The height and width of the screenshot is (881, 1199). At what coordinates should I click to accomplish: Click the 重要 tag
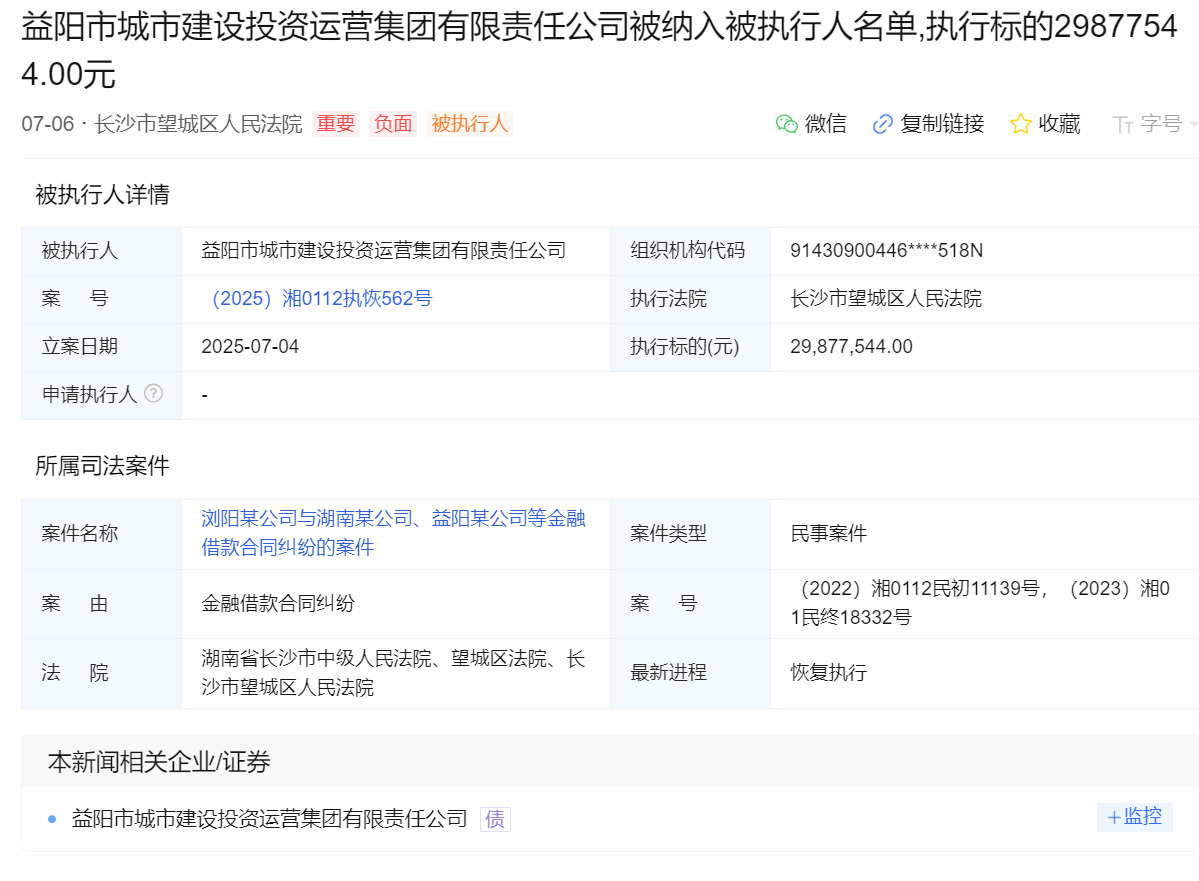tap(336, 123)
